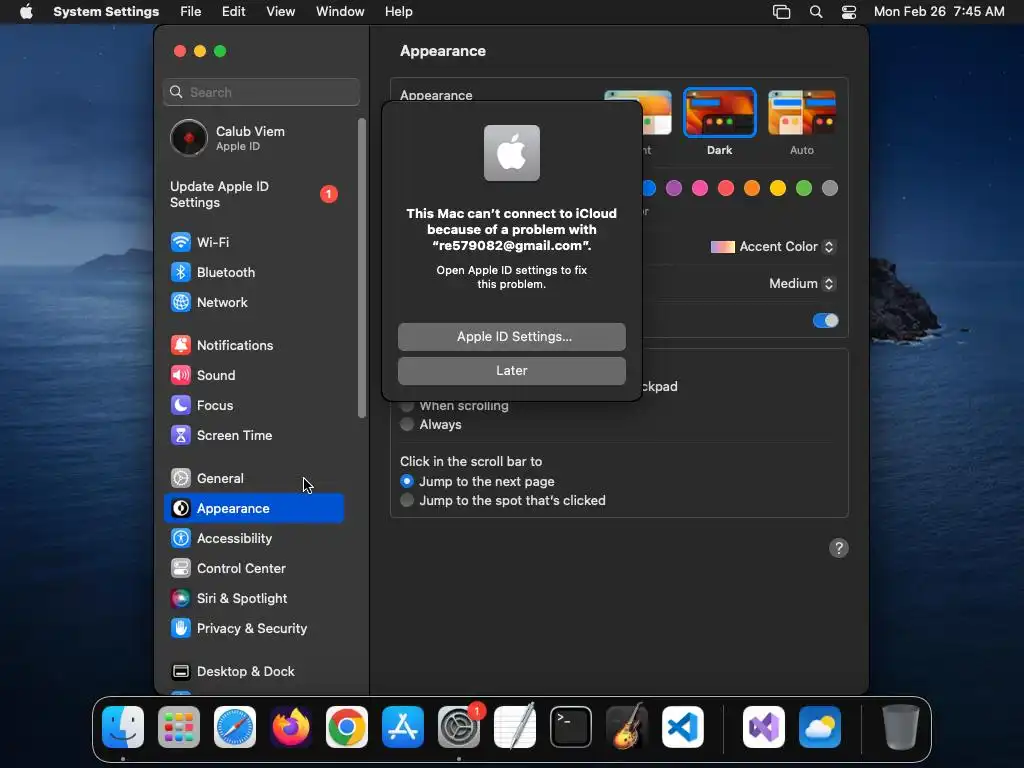Screen dimensions: 1024x768
Task: Click the Apple ID Settings... button
Action: point(512,337)
